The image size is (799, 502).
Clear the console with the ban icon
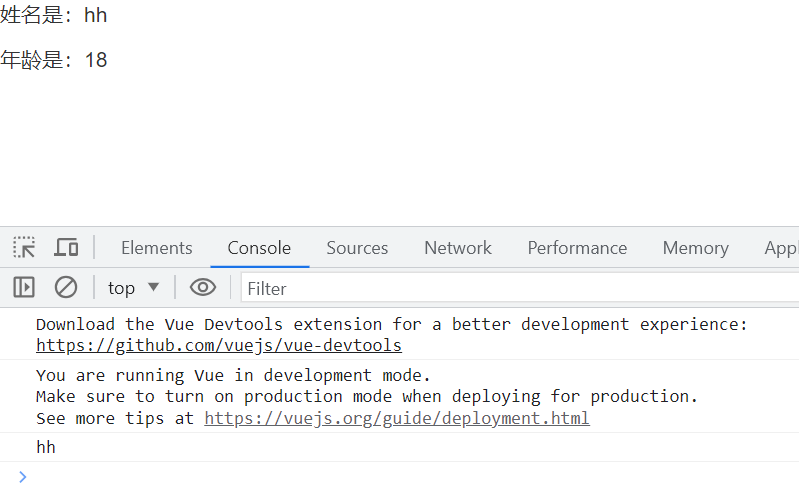(x=66, y=288)
